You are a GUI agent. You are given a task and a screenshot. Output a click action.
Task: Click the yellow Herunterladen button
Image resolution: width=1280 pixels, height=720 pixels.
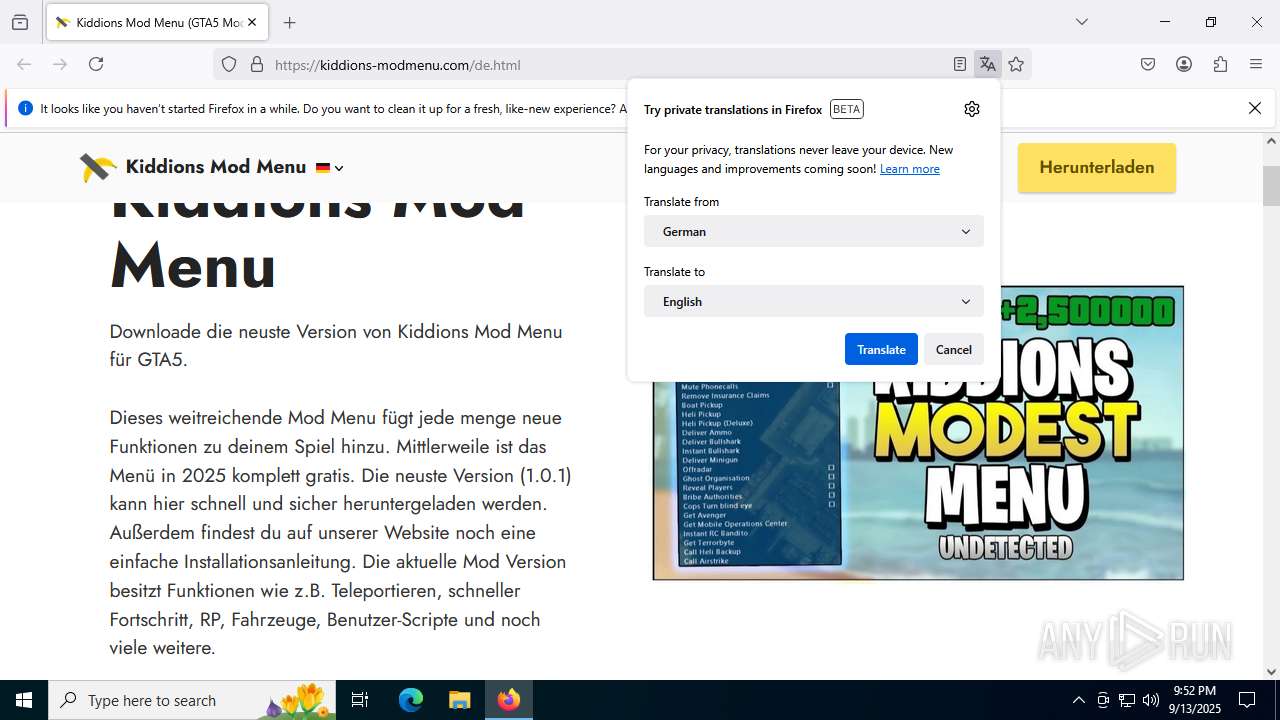pos(1097,168)
